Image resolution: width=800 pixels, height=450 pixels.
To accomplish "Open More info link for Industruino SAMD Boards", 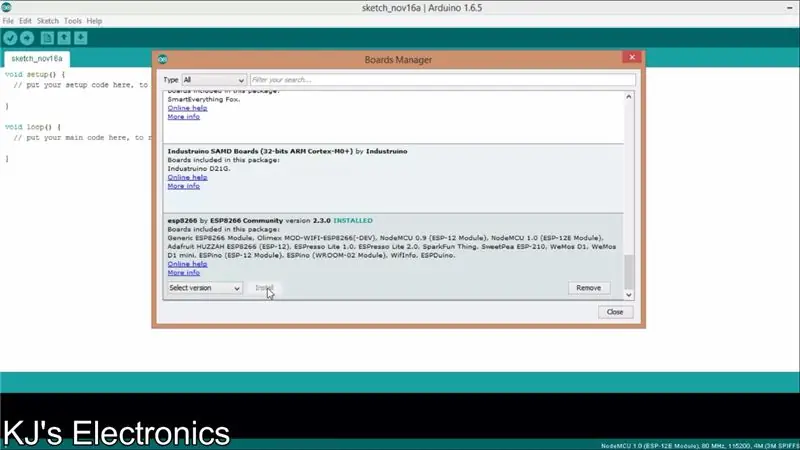I will (x=184, y=186).
